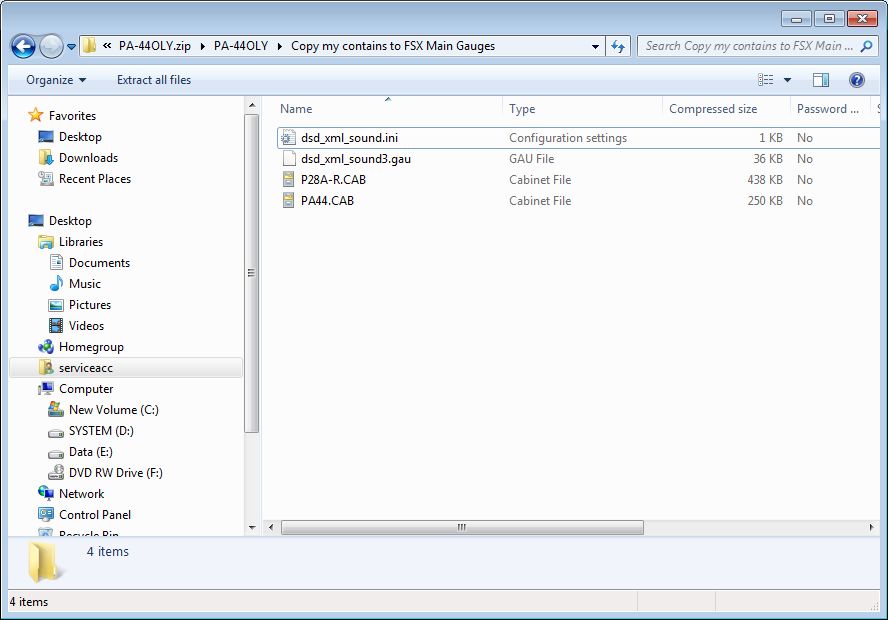
Task: Click the horizontal scrollbar in file list
Action: coord(462,527)
